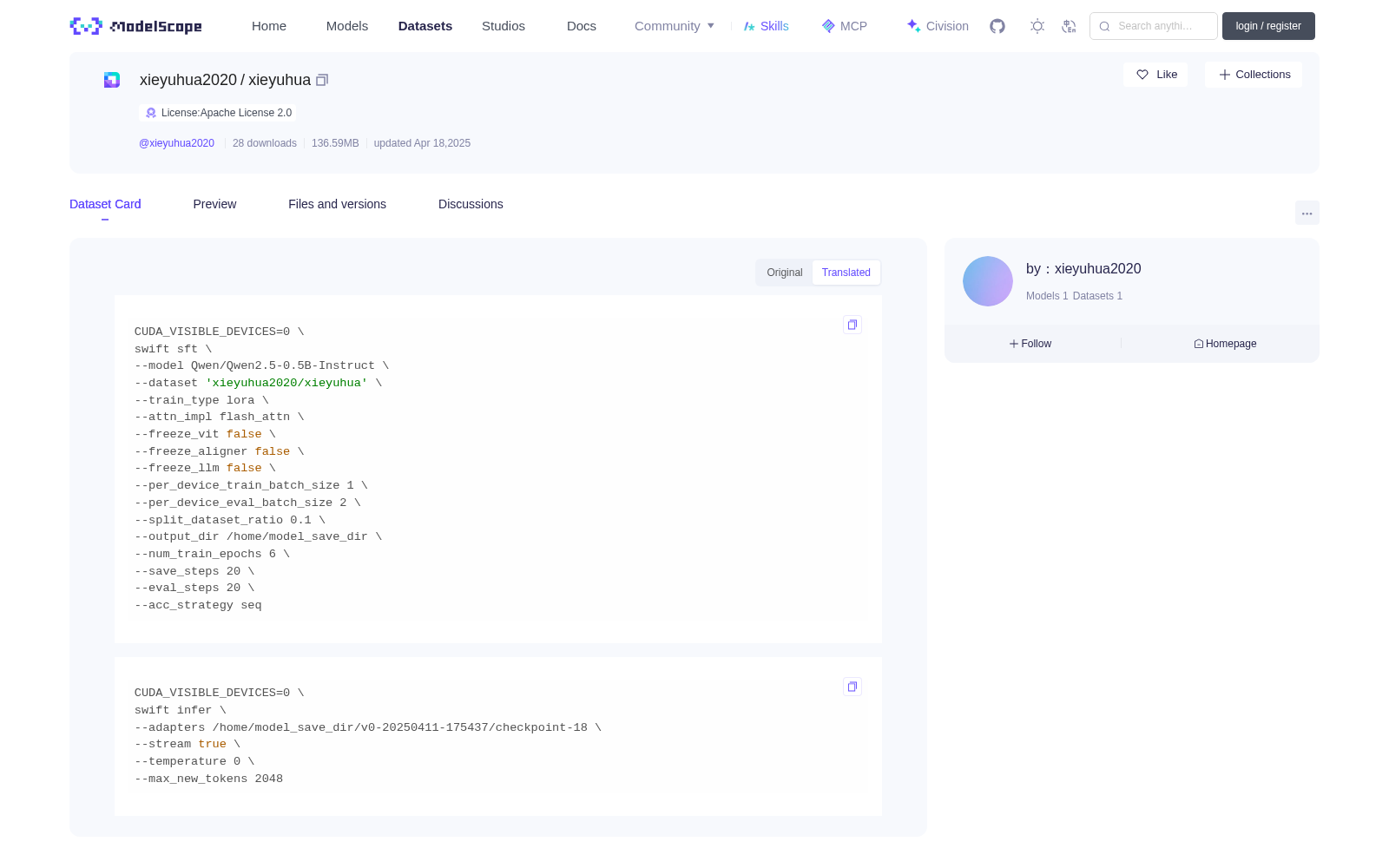
Task: Select the Dataset Card tab
Action: 105,204
